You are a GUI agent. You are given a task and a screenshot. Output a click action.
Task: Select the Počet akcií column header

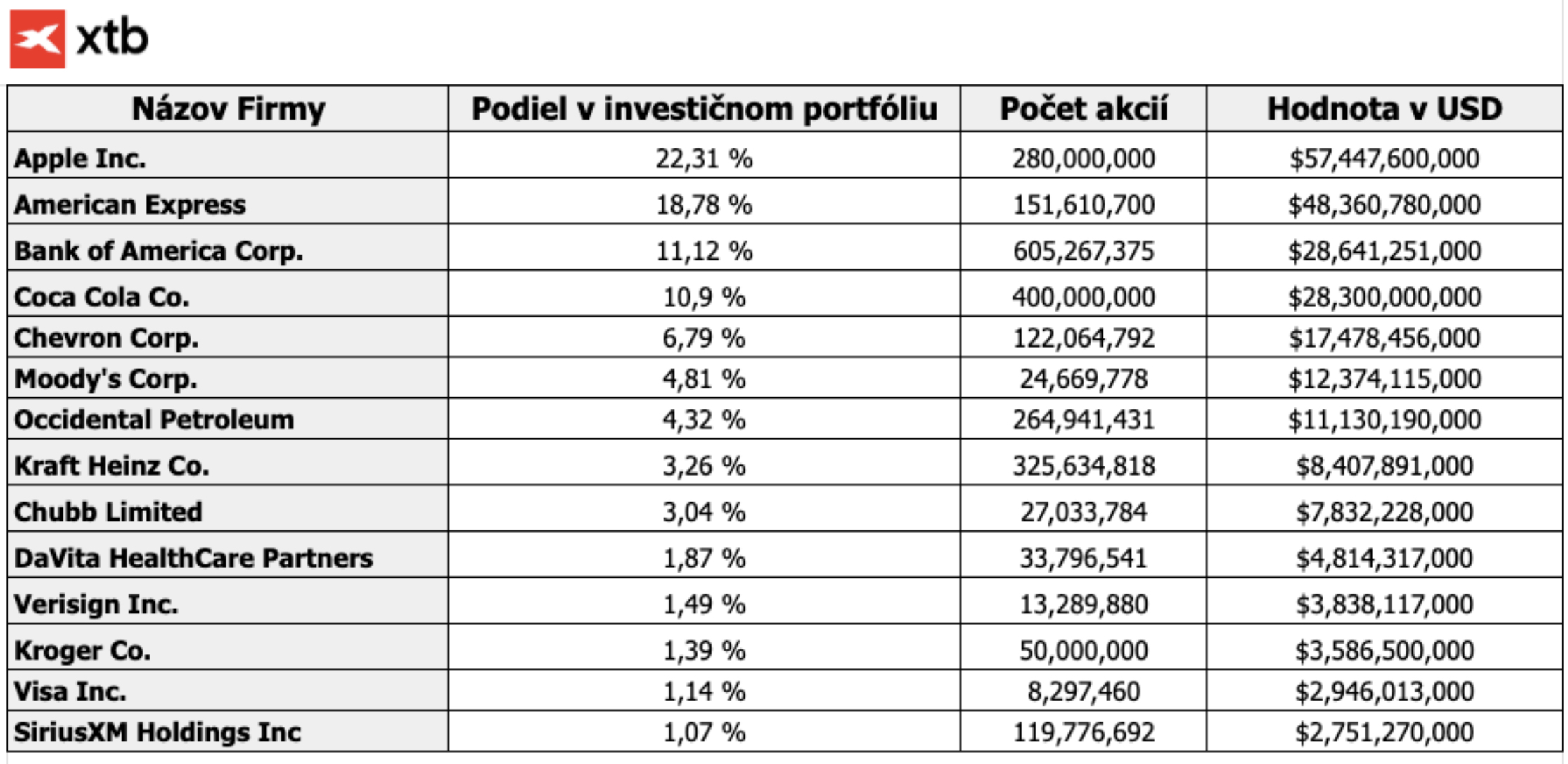(x=1084, y=109)
